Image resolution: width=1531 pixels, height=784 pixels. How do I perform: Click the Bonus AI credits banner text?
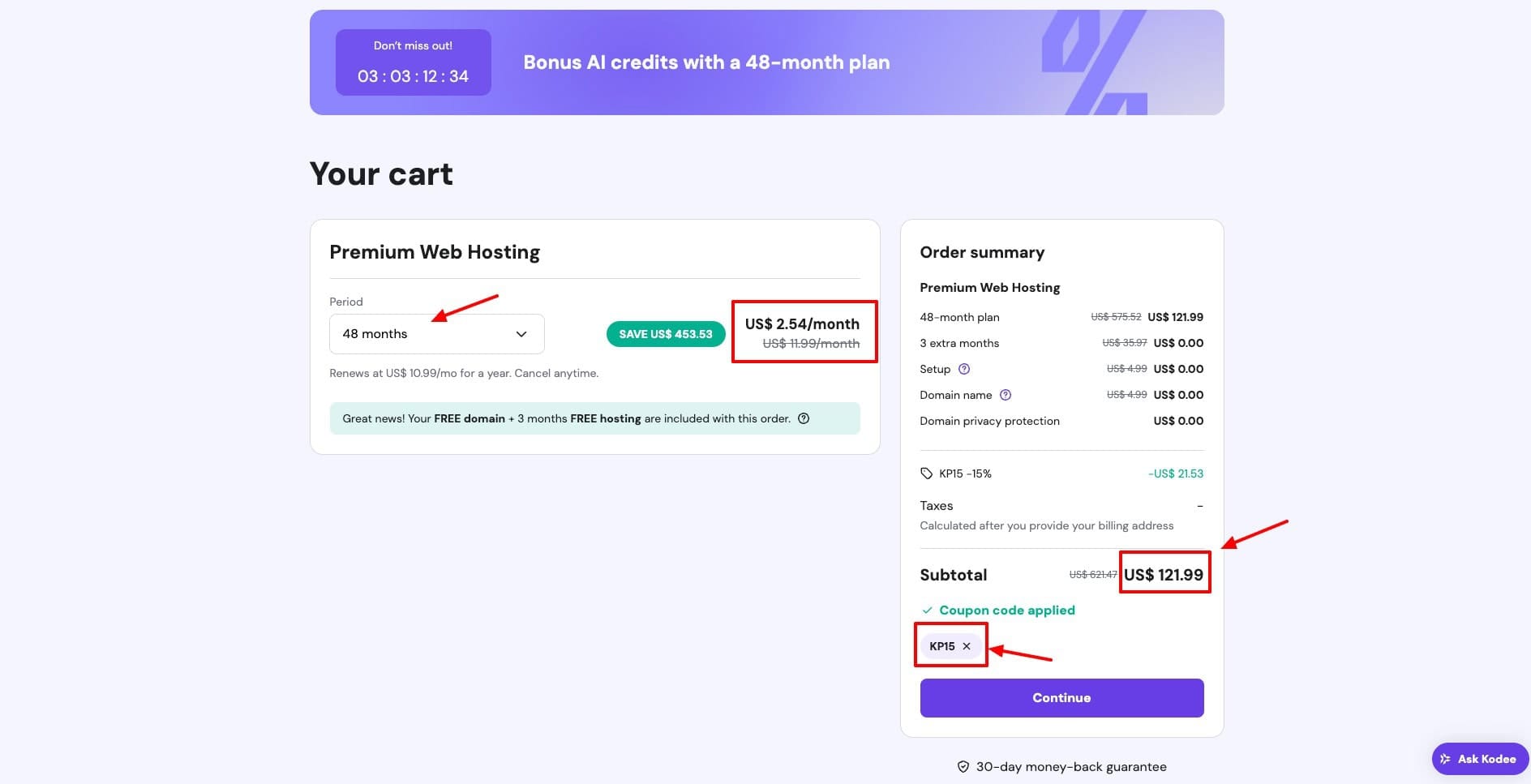[x=705, y=62]
